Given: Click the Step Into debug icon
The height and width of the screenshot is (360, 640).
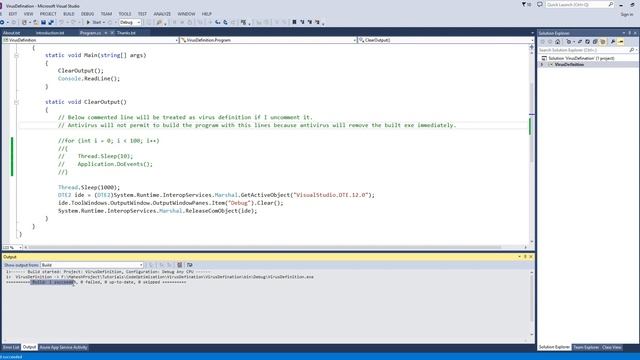Looking at the screenshot, I should (x=218, y=22).
